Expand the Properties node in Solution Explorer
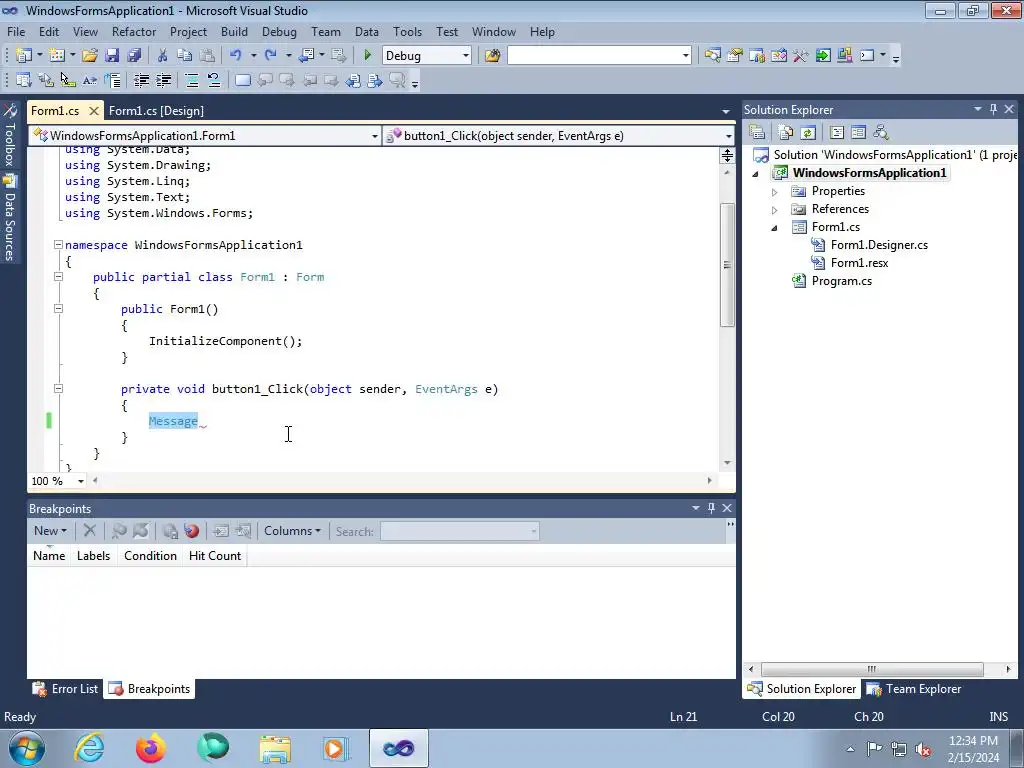 pyautogui.click(x=775, y=192)
